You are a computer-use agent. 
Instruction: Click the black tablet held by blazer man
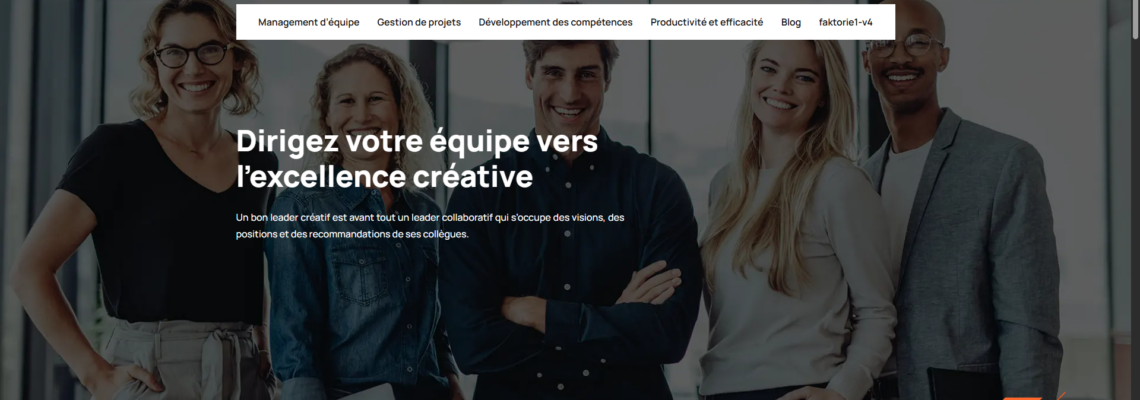[x=963, y=384]
